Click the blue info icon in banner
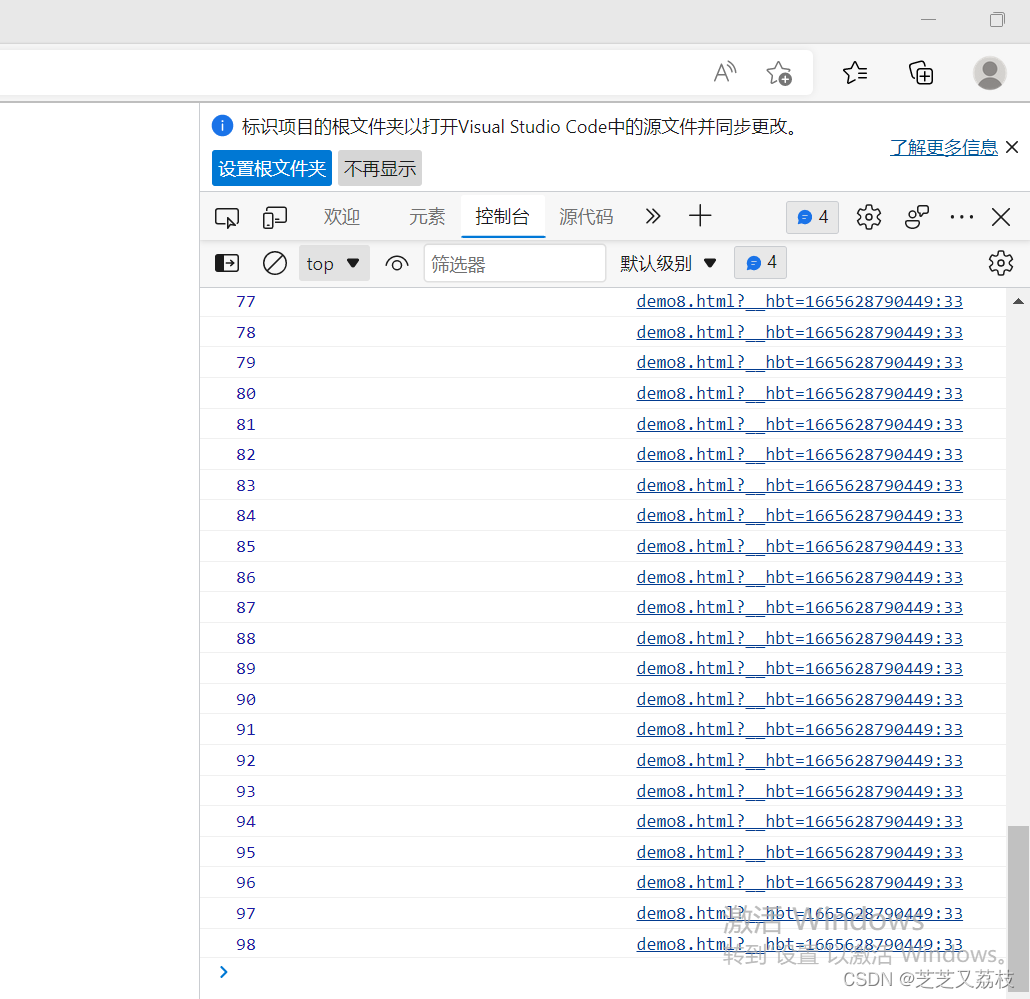 pyautogui.click(x=222, y=125)
